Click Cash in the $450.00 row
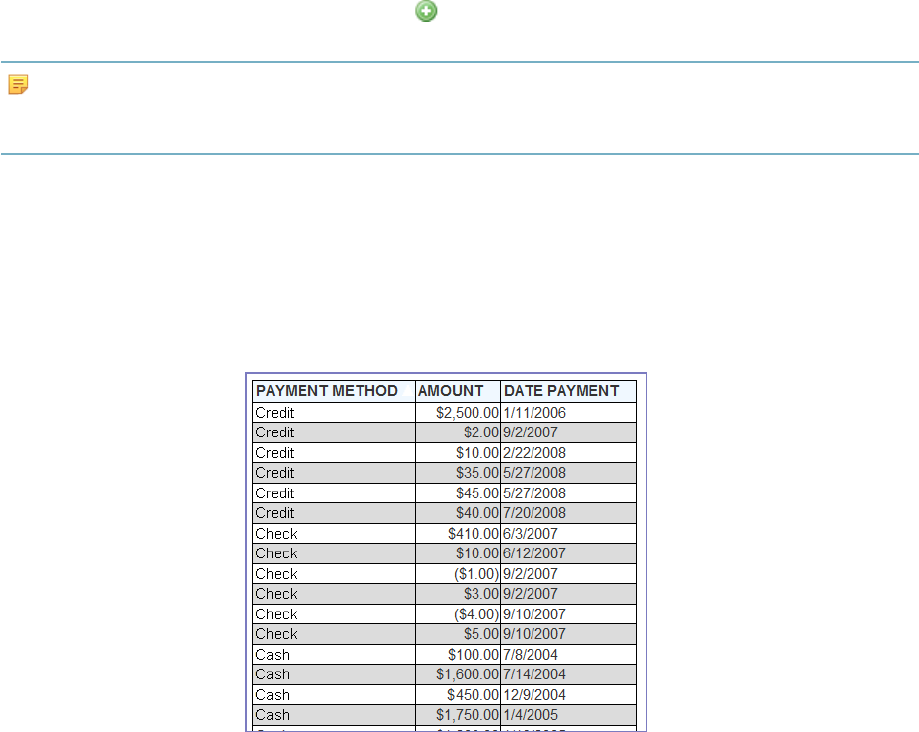919x732 pixels. pyautogui.click(x=333, y=696)
